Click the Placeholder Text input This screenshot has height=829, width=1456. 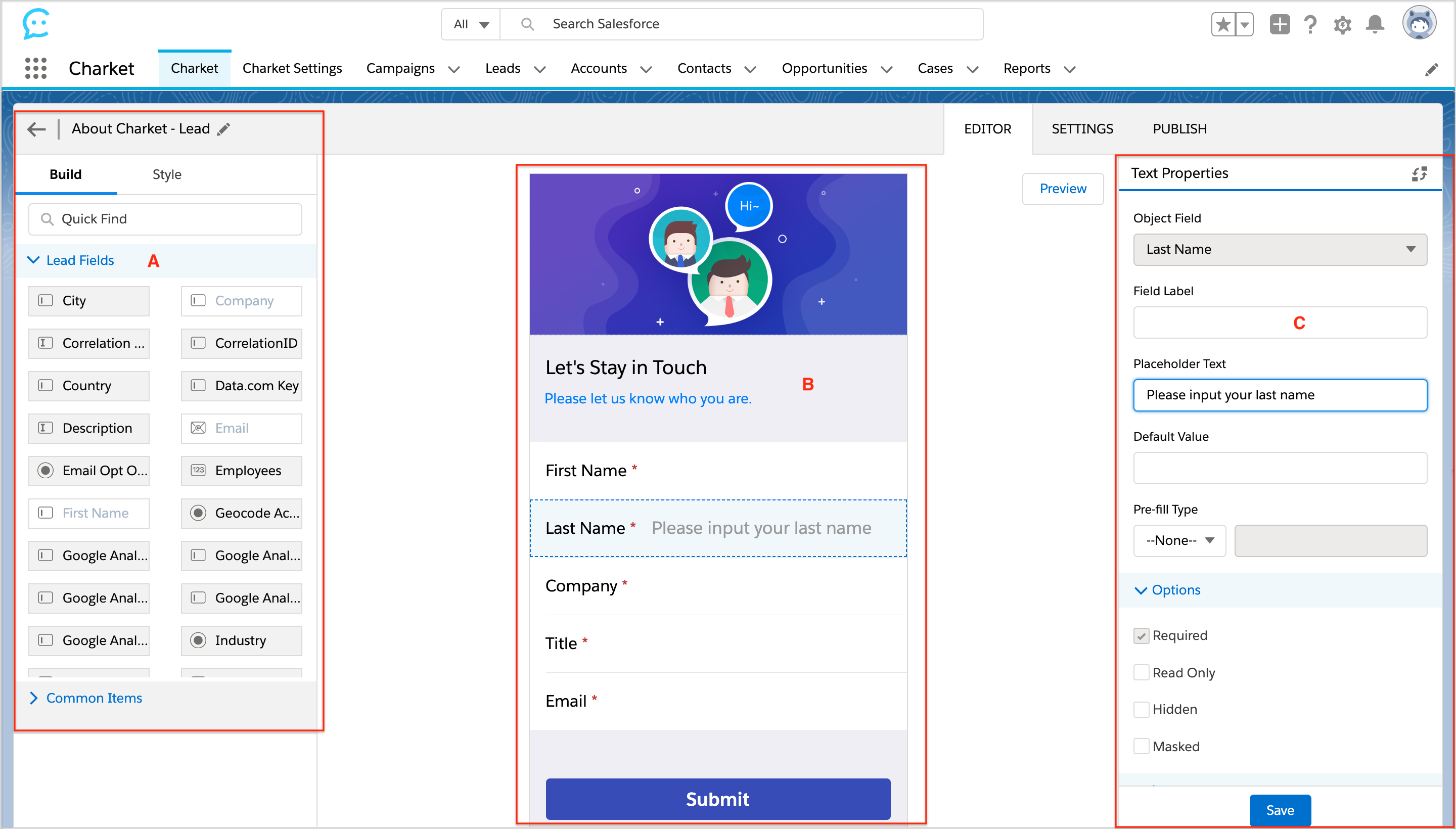click(x=1280, y=395)
